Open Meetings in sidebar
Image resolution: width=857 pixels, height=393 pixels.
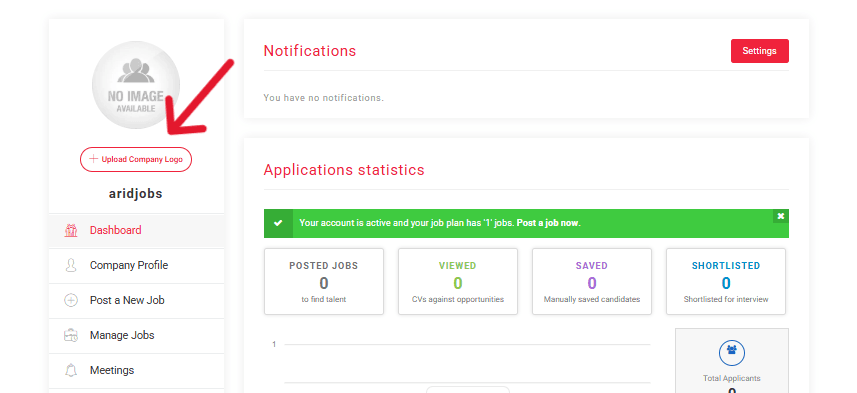point(136,371)
